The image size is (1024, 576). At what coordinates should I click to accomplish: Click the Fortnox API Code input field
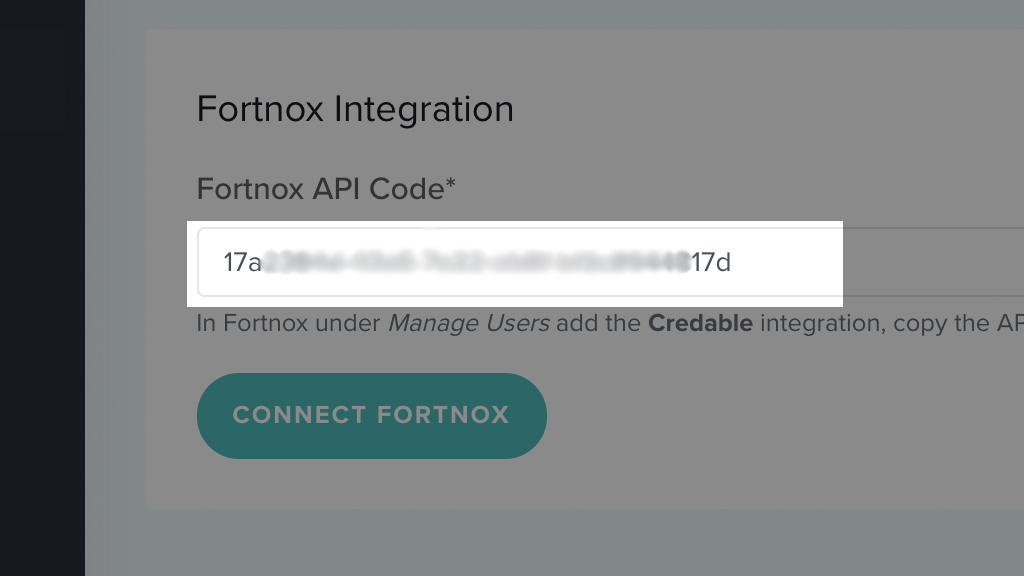click(x=611, y=263)
